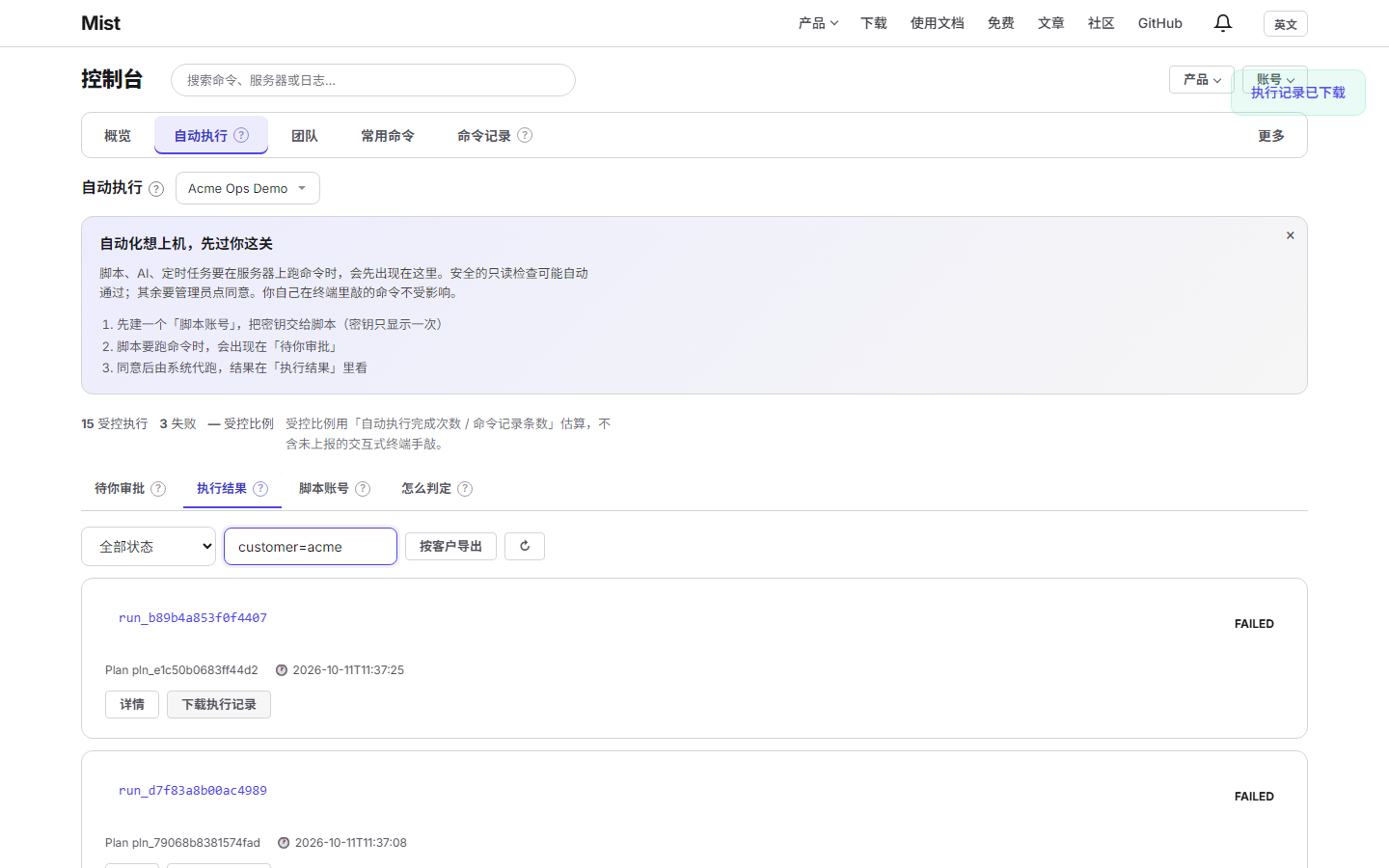
Task: Switch to the 命令记录 tab
Action: pos(495,136)
